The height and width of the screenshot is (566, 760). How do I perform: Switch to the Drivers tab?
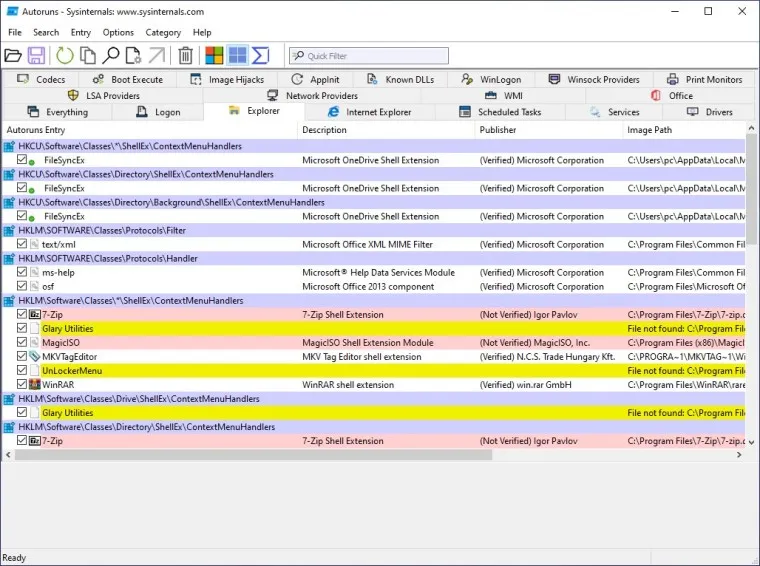718,112
